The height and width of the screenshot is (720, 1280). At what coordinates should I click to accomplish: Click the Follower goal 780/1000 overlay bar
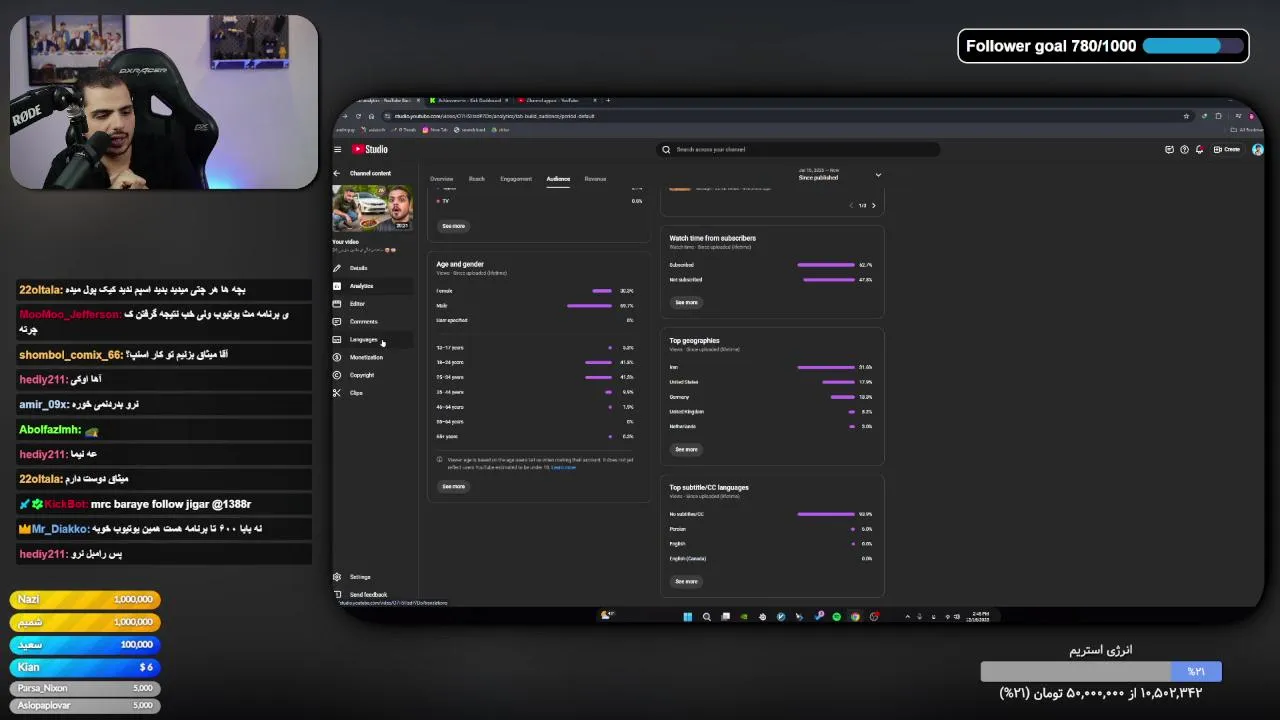pos(1103,46)
